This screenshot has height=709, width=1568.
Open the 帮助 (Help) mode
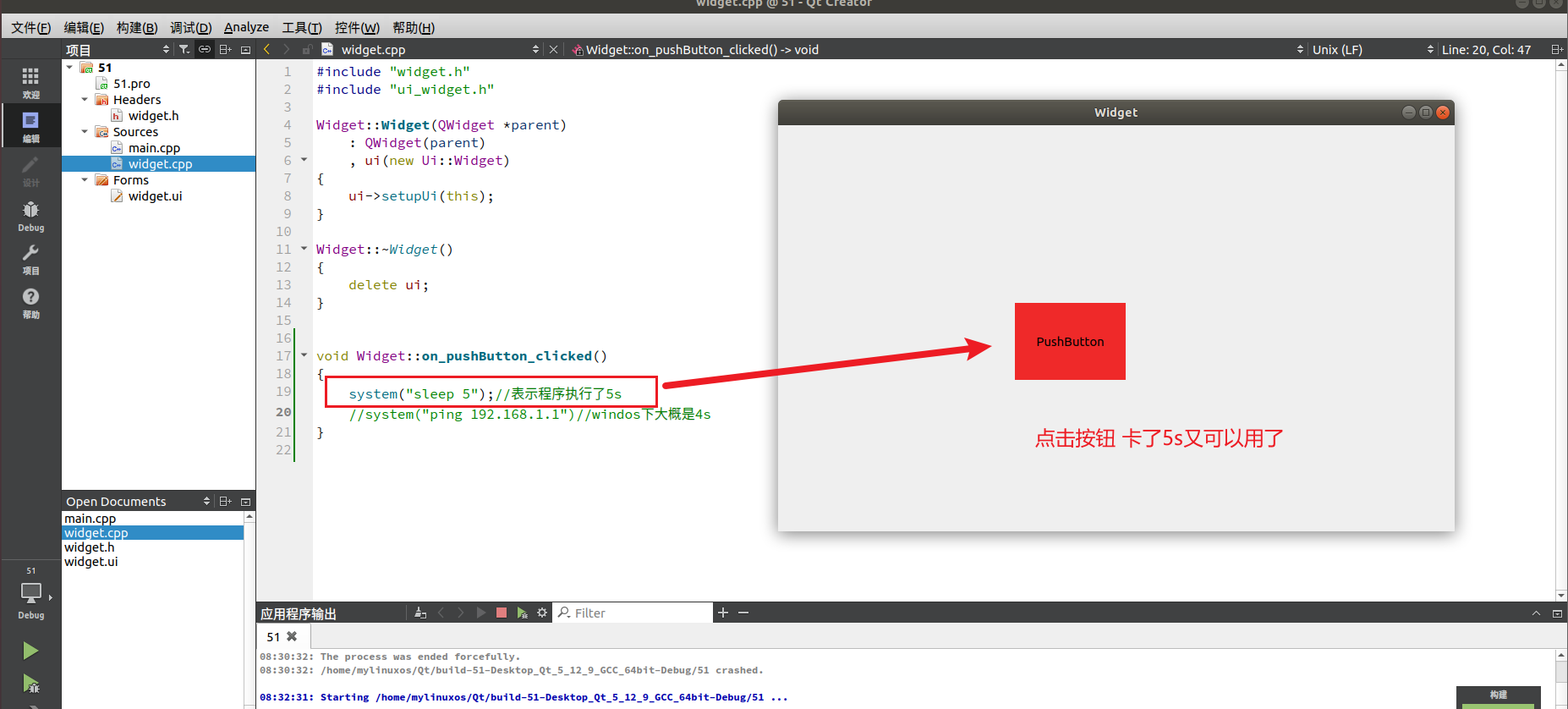30,303
